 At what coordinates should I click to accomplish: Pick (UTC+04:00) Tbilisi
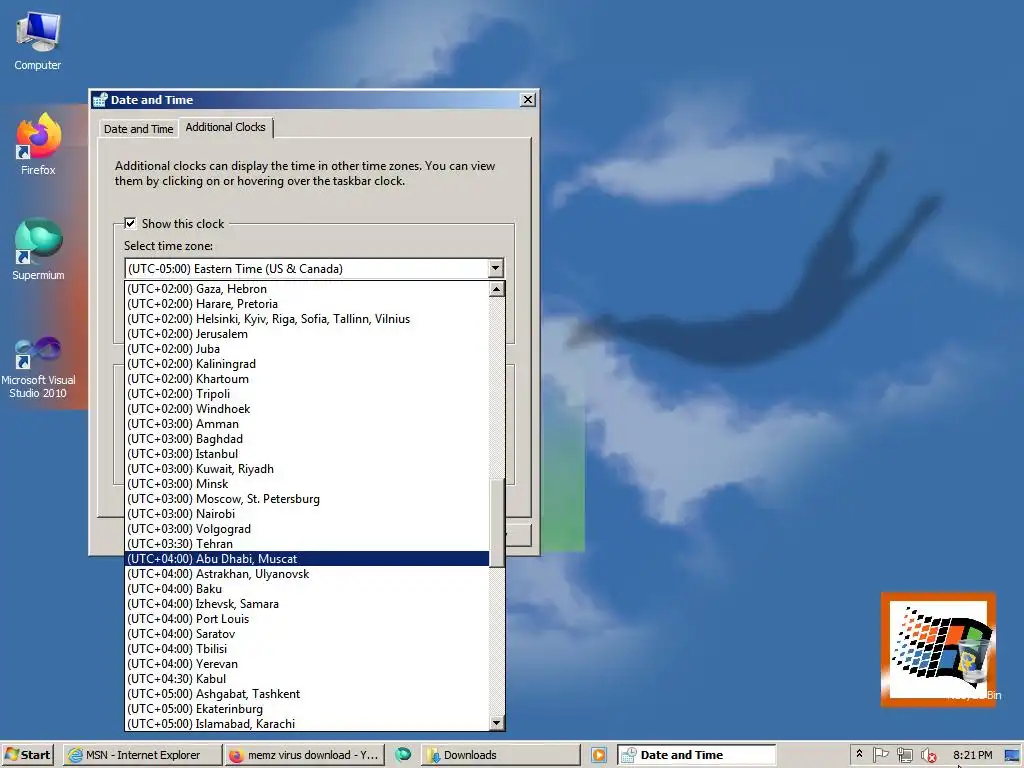click(x=306, y=649)
